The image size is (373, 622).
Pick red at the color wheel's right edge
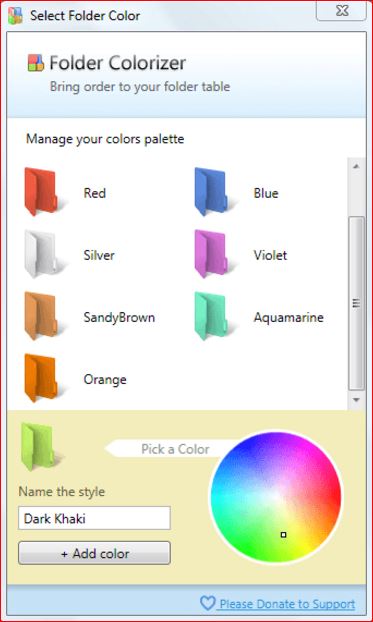(x=336, y=497)
